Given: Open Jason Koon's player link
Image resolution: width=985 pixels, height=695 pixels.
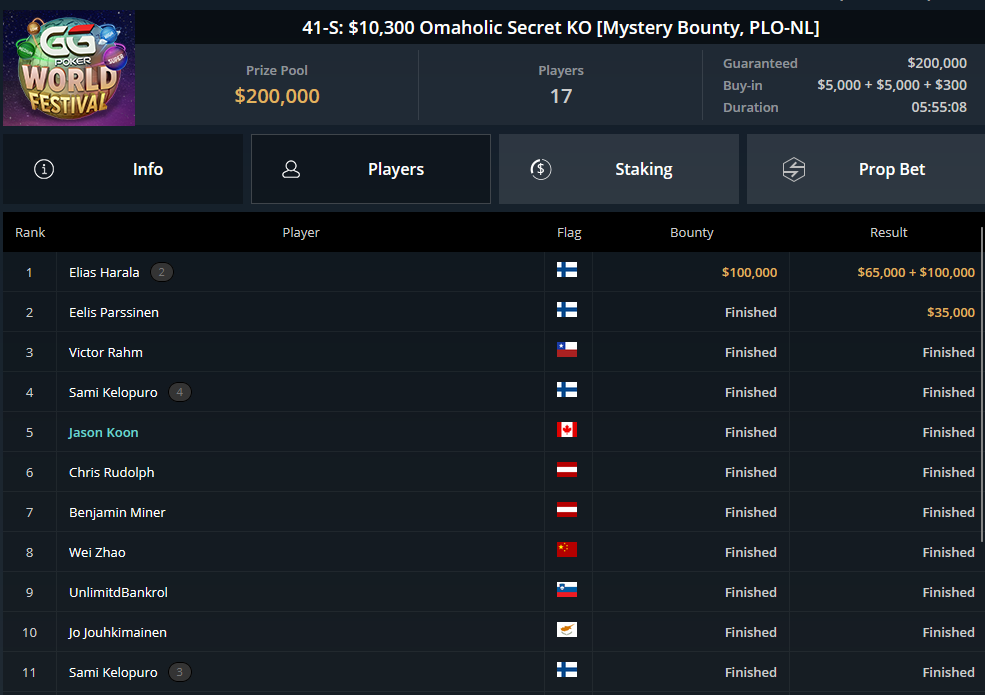Looking at the screenshot, I should pyautogui.click(x=104, y=432).
